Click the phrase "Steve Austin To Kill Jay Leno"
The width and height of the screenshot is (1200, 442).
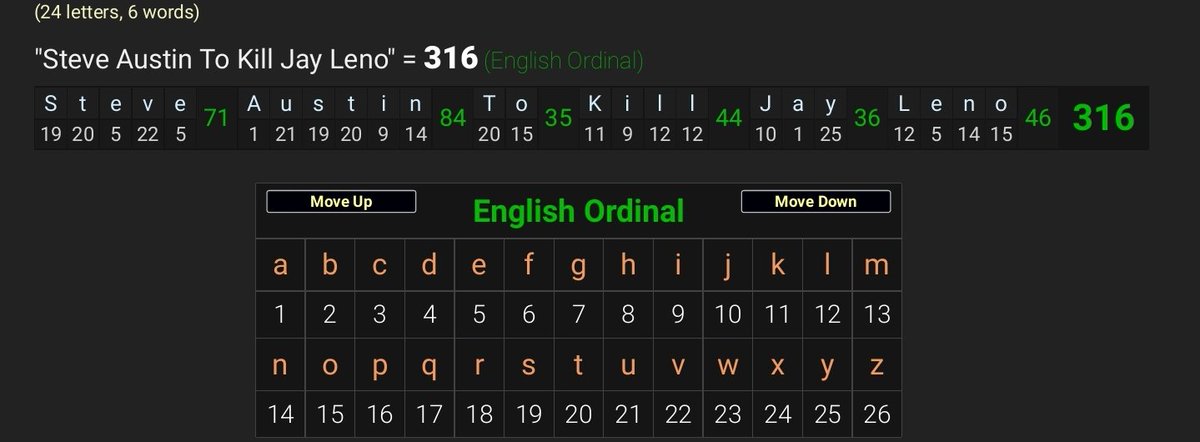(x=216, y=60)
